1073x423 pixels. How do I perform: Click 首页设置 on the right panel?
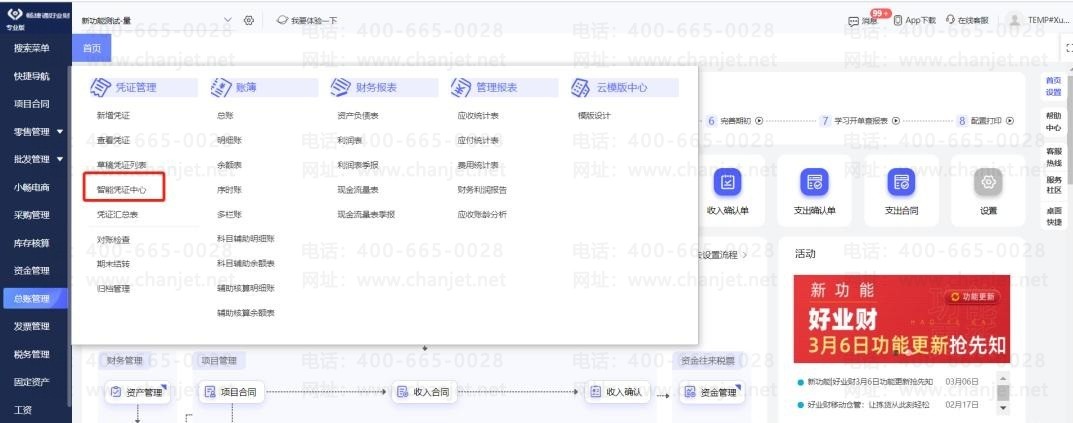pos(1054,86)
